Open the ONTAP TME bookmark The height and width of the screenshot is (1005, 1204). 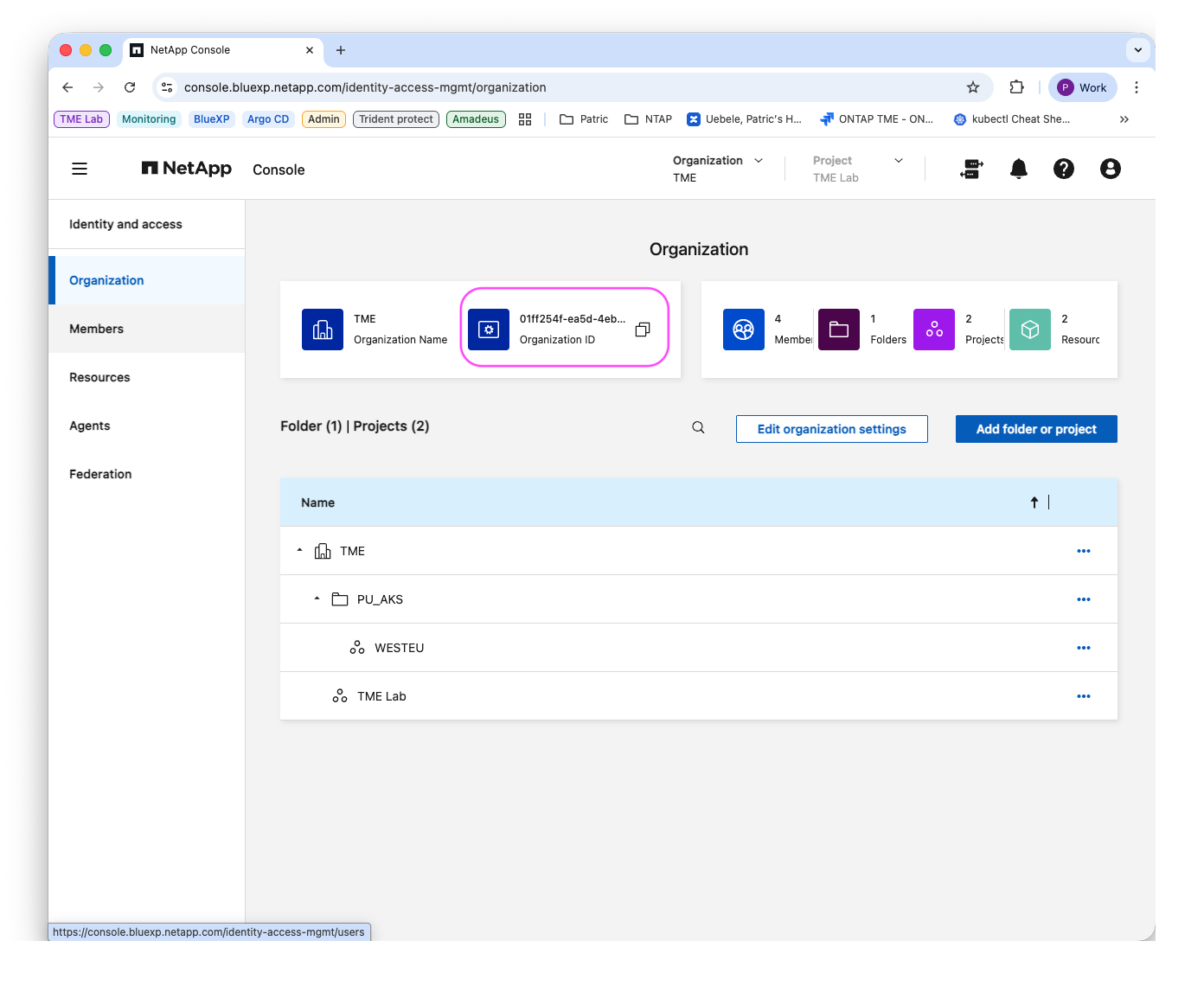coord(877,119)
